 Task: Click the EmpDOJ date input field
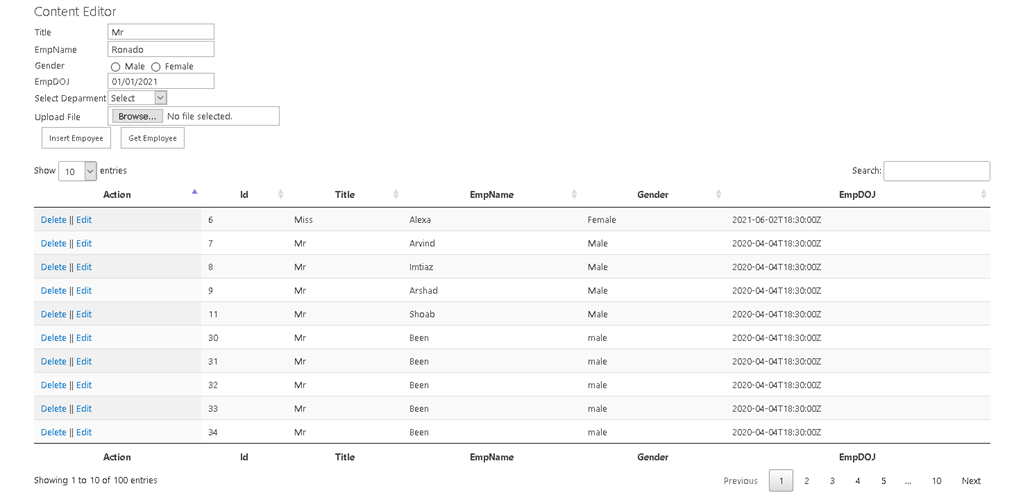pos(160,82)
